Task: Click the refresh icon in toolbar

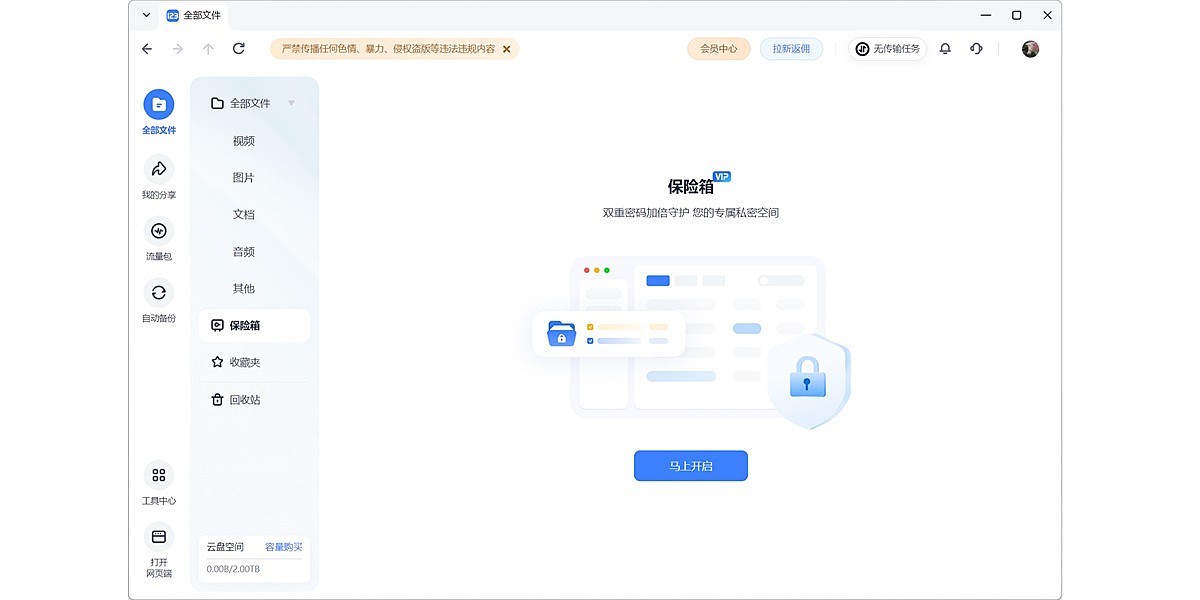Action: [x=238, y=48]
